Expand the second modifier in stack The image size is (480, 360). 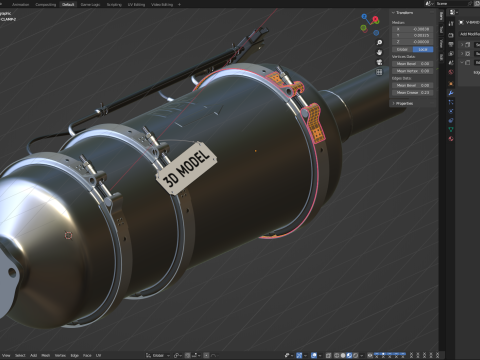(x=462, y=54)
